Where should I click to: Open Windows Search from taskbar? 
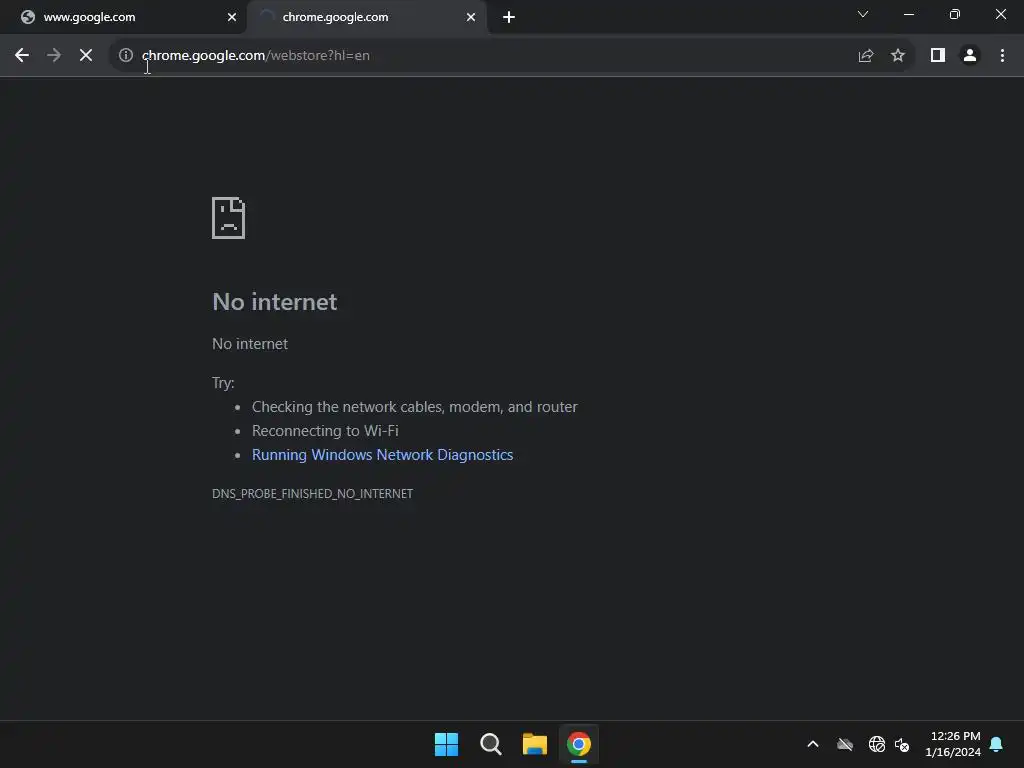490,744
